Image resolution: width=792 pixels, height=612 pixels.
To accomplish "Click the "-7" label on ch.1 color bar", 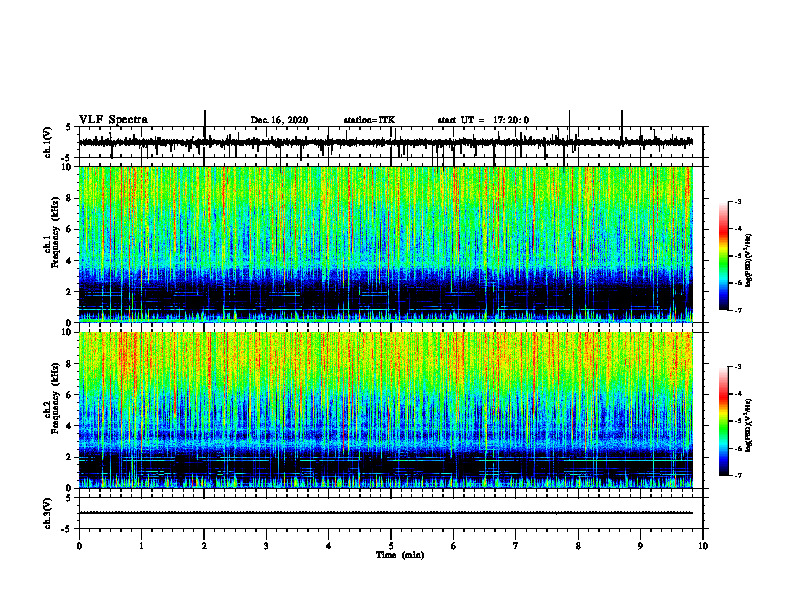I will coord(737,310).
